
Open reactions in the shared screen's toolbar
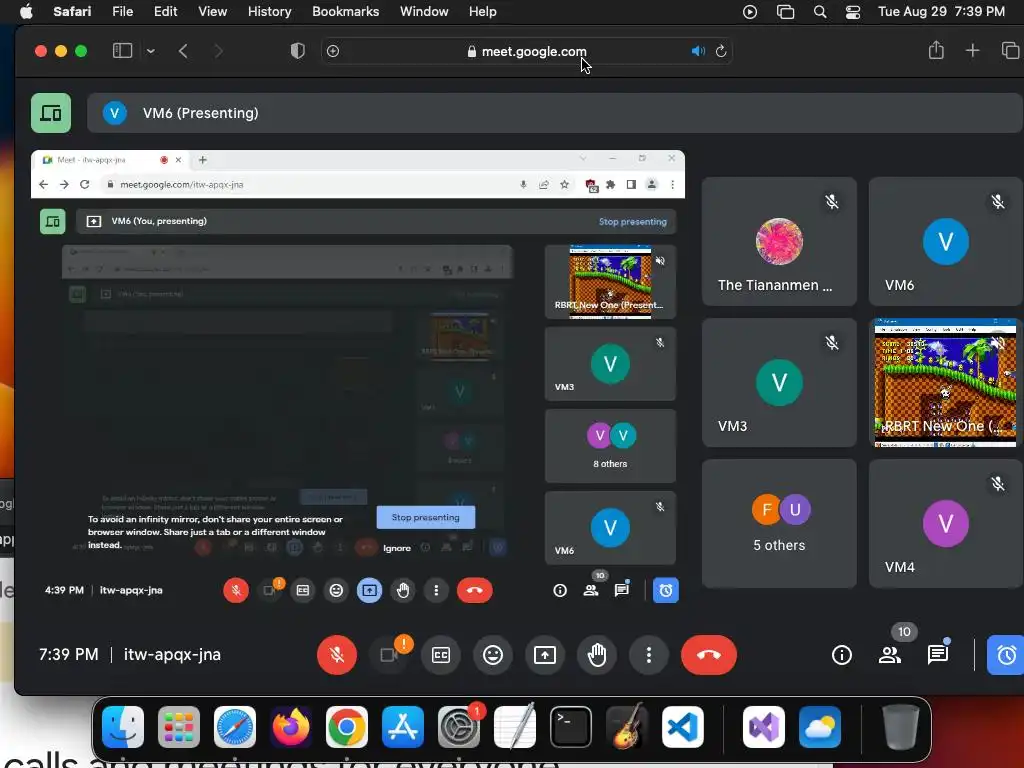click(x=336, y=590)
